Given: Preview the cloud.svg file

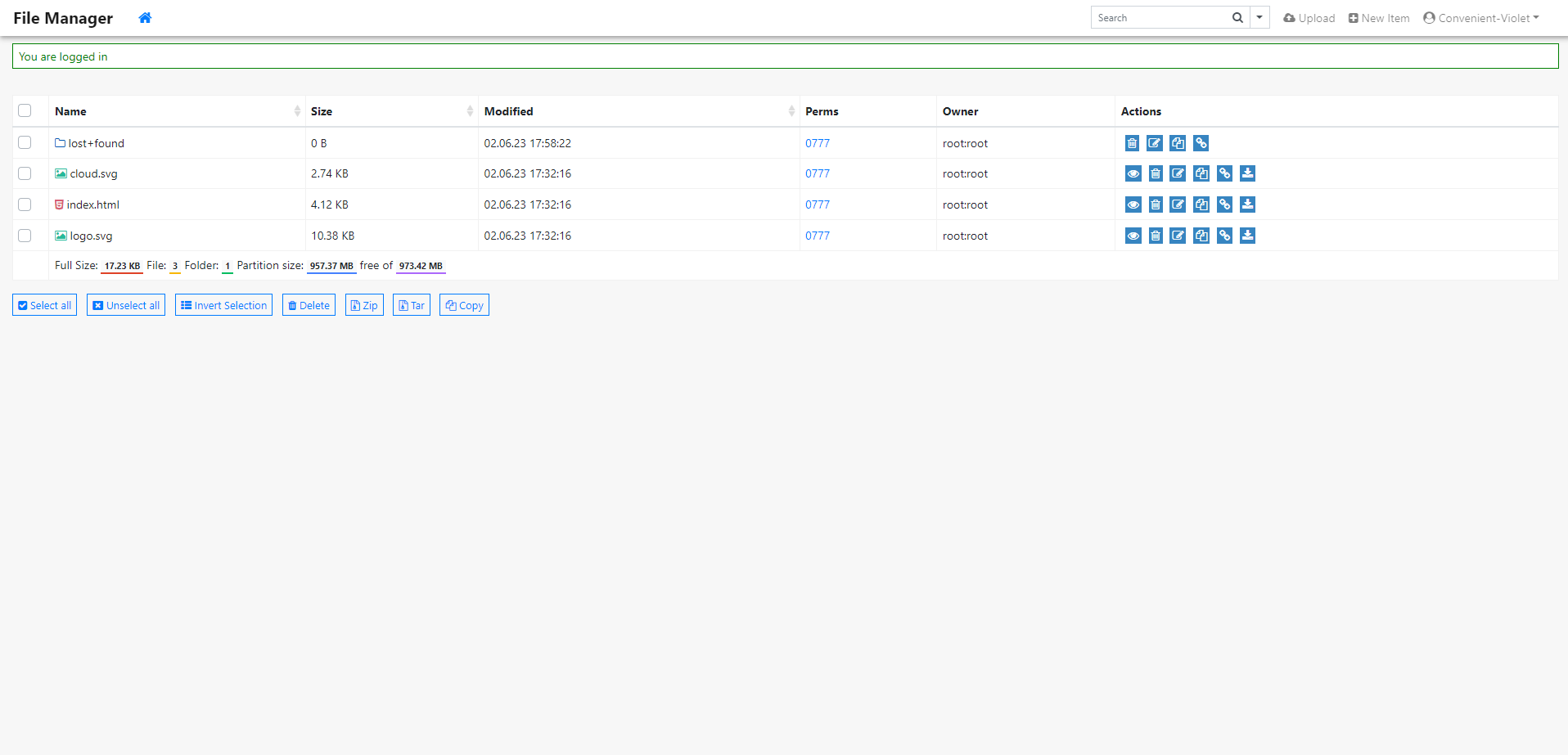Looking at the screenshot, I should pos(1133,173).
